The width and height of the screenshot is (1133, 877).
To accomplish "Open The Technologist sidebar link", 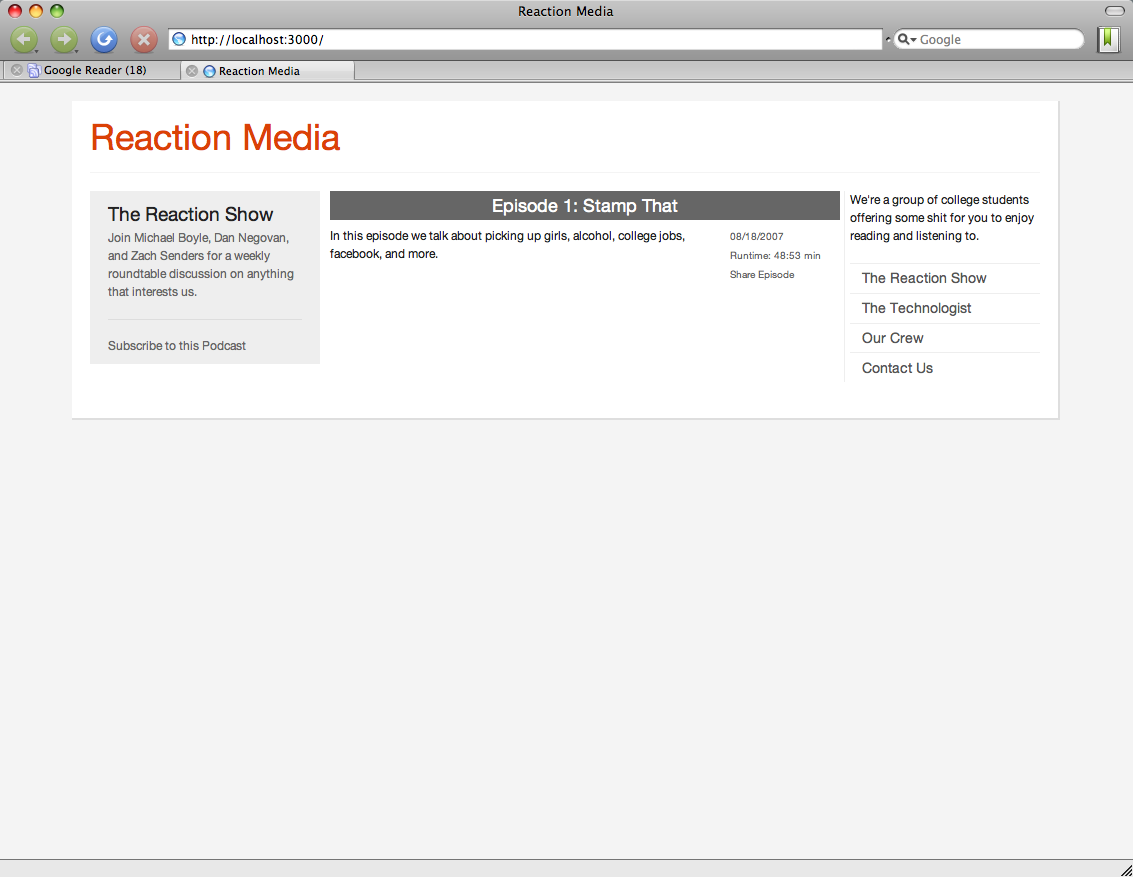I will point(916,308).
